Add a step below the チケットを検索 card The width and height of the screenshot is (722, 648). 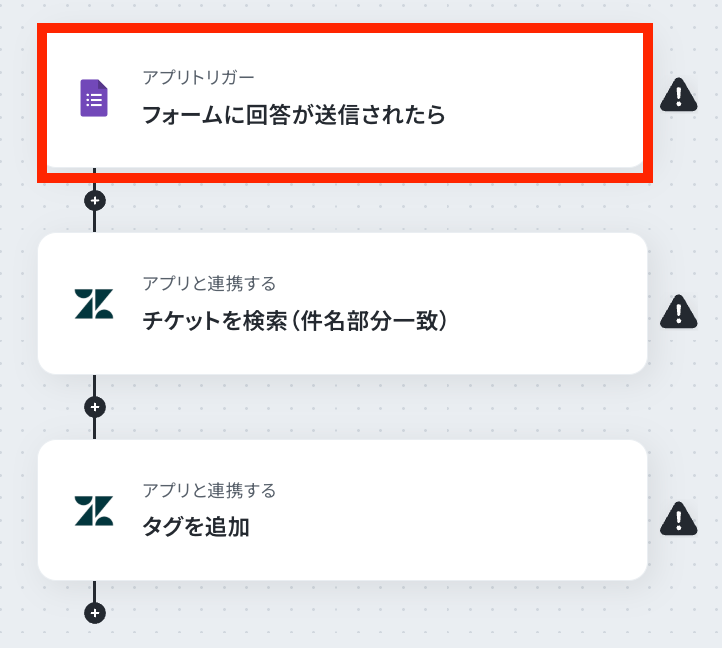tap(95, 407)
